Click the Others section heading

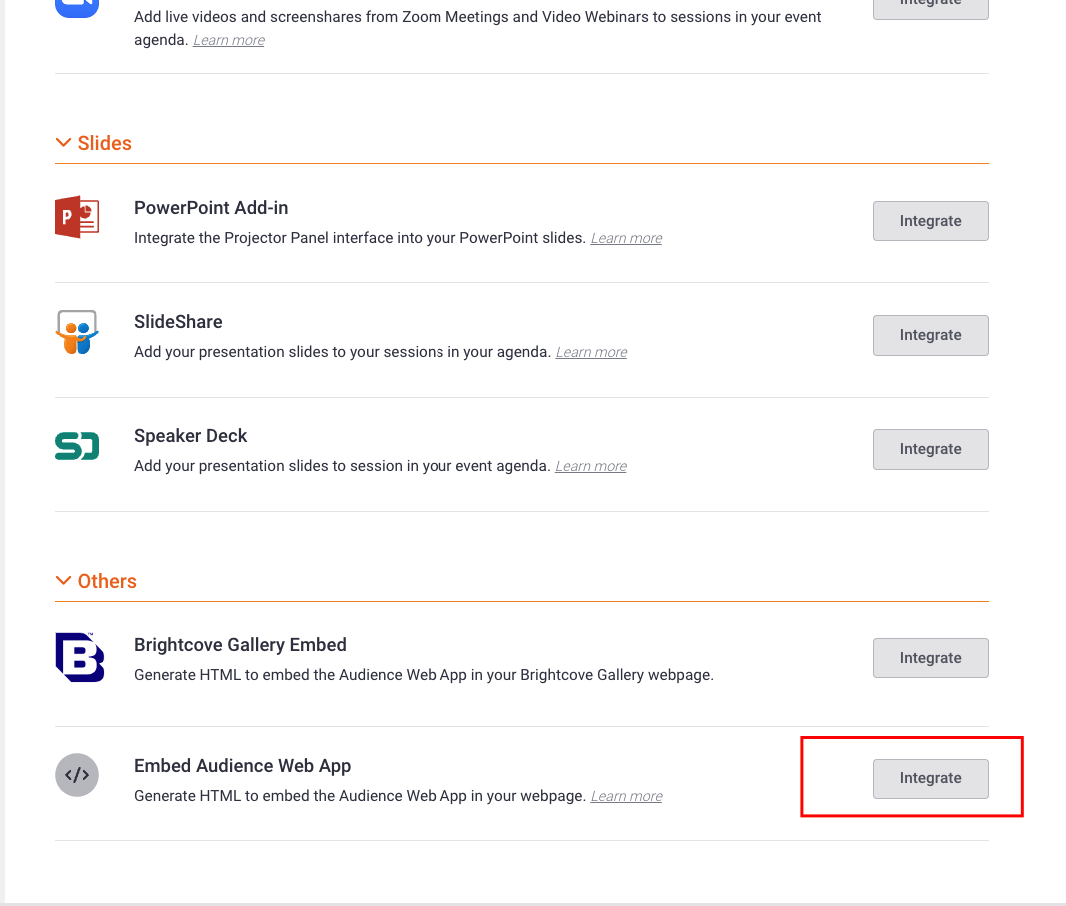coord(107,581)
